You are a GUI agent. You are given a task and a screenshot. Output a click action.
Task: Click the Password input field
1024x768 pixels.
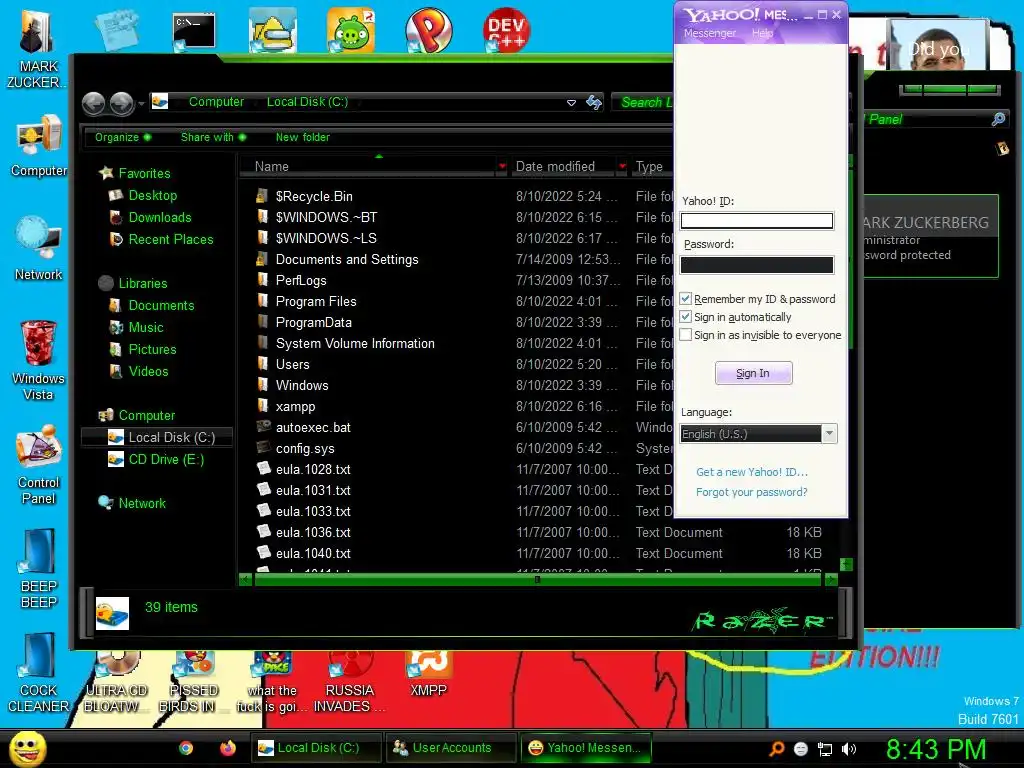[x=757, y=264]
